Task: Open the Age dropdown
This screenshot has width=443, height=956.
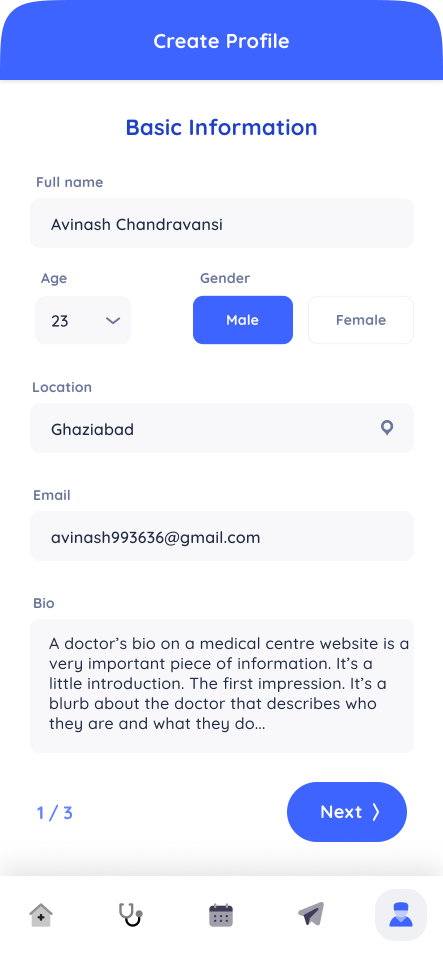Action: coord(83,320)
